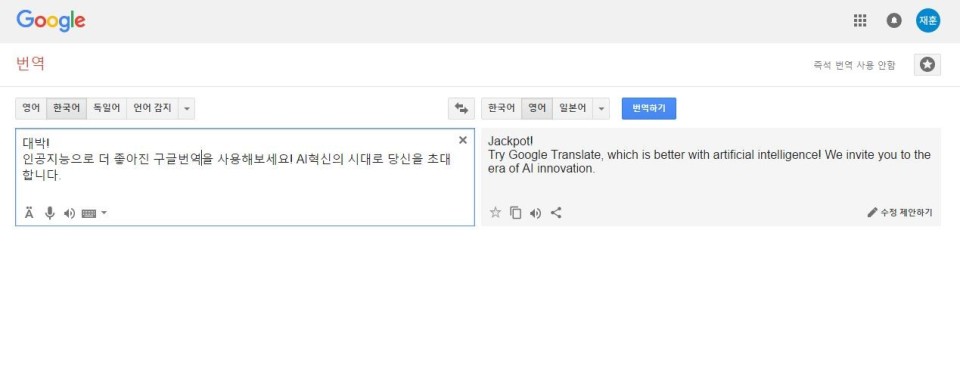The width and height of the screenshot is (960, 367).
Task: Open the 재훈 account avatar
Action: tap(928, 21)
